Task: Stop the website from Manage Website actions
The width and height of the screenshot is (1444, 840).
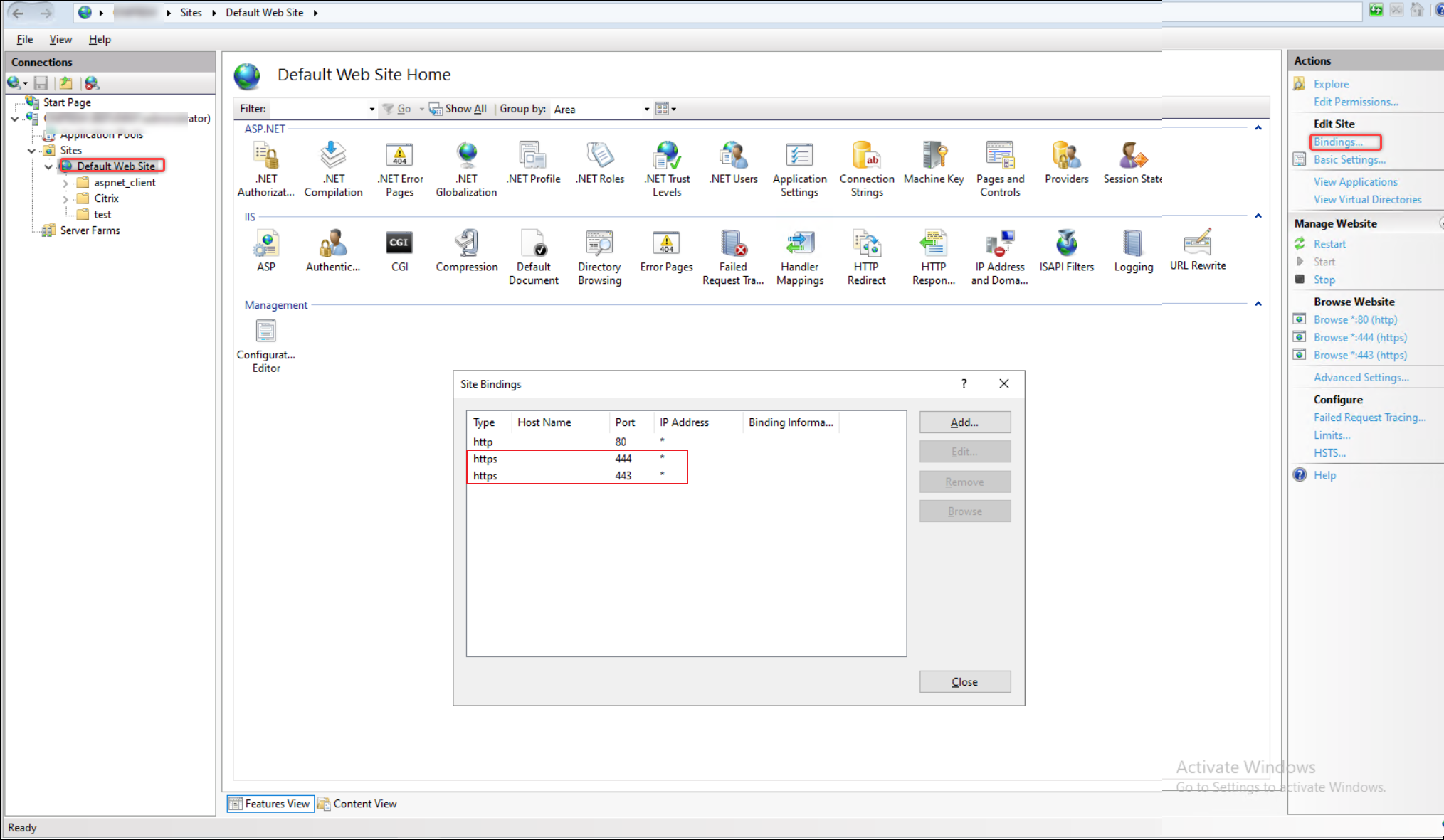Action: point(1324,280)
